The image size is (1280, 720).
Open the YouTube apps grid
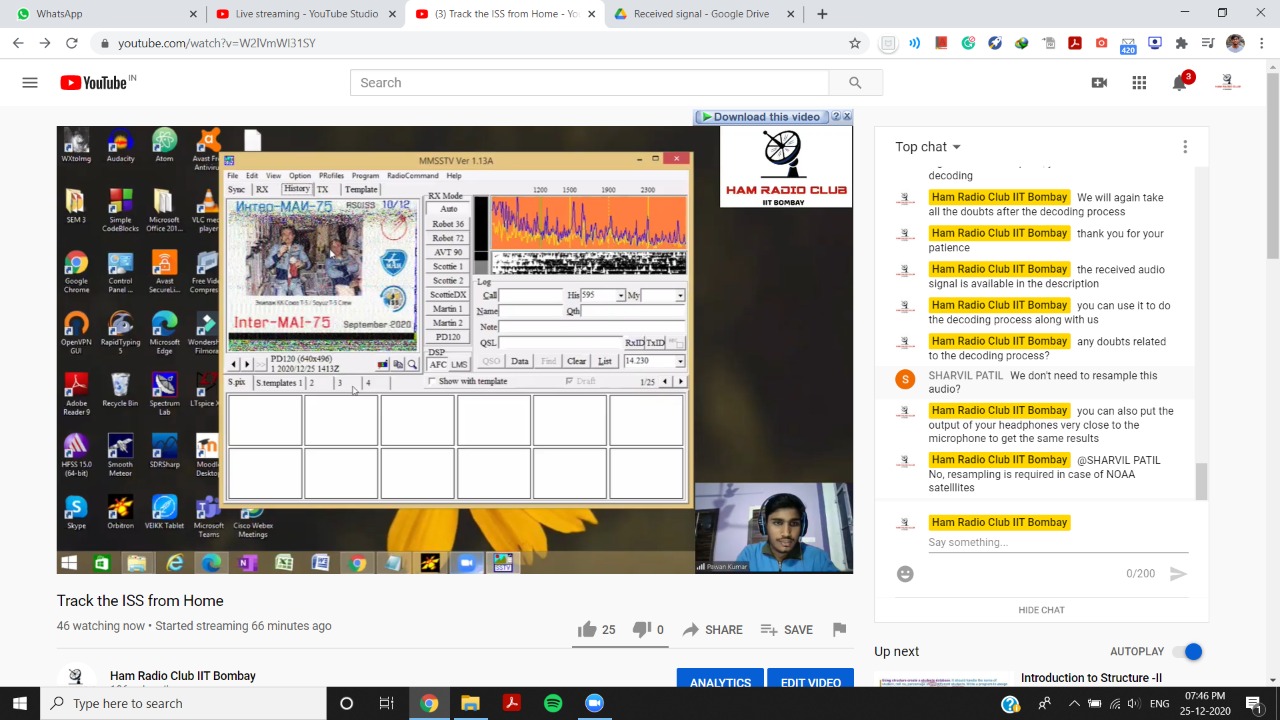[x=1139, y=83]
